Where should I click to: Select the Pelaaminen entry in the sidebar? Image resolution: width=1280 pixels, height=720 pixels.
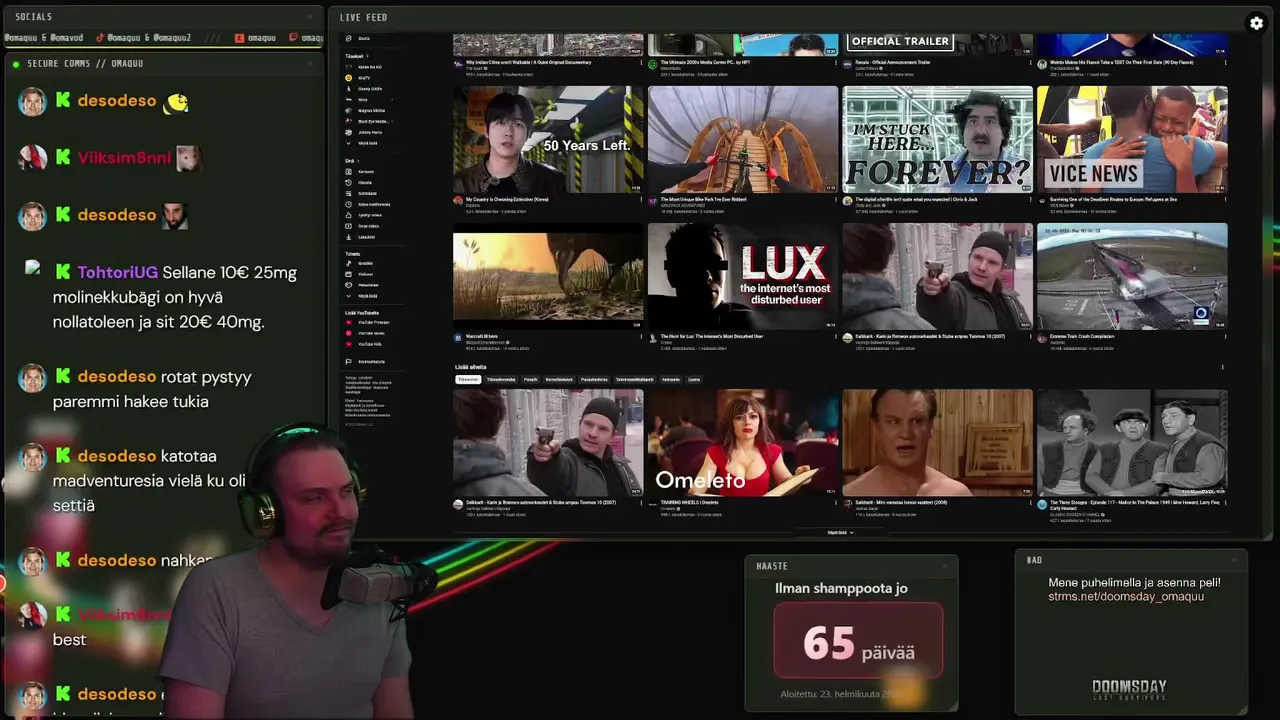[360, 284]
